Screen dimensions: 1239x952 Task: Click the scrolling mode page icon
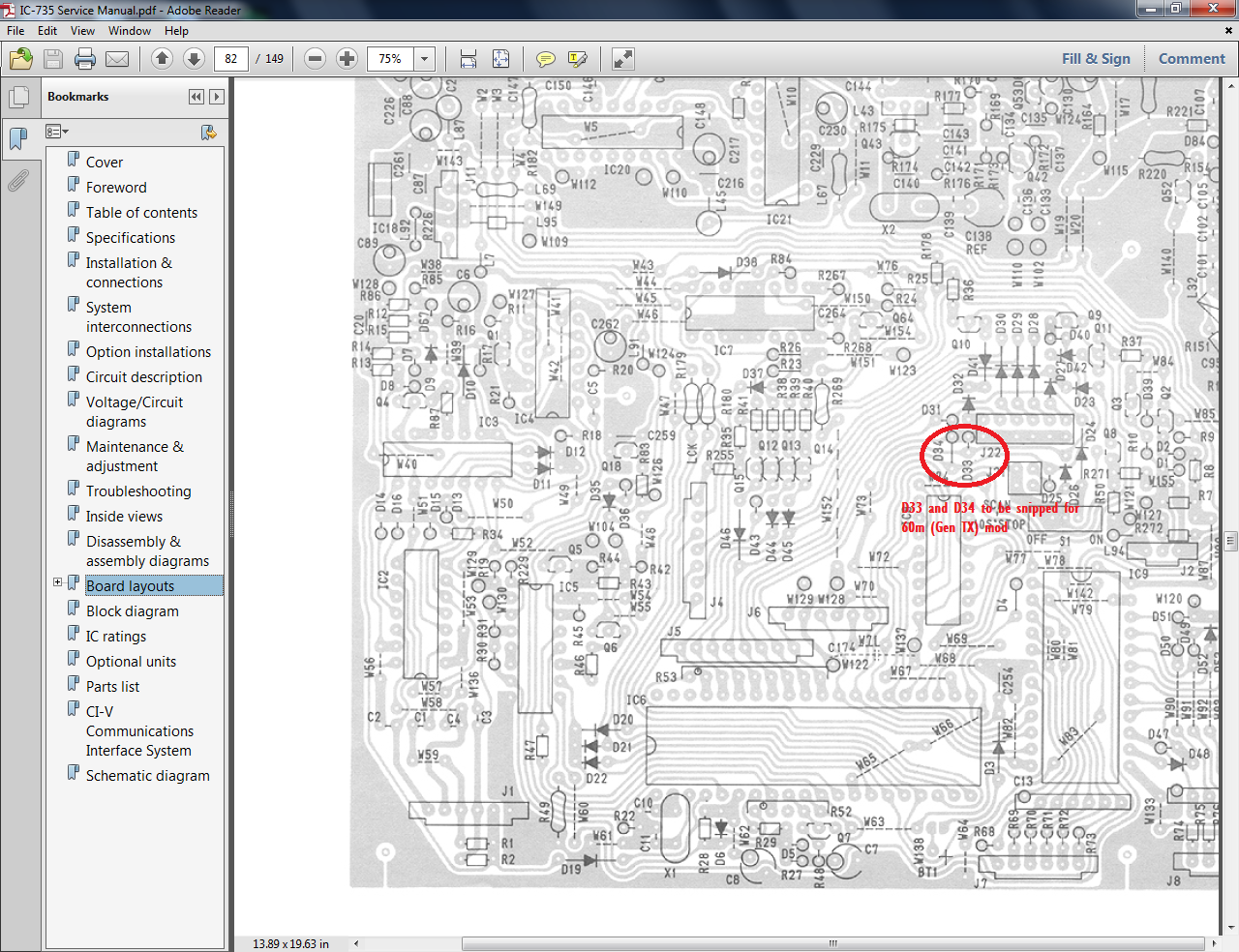pyautogui.click(x=468, y=59)
